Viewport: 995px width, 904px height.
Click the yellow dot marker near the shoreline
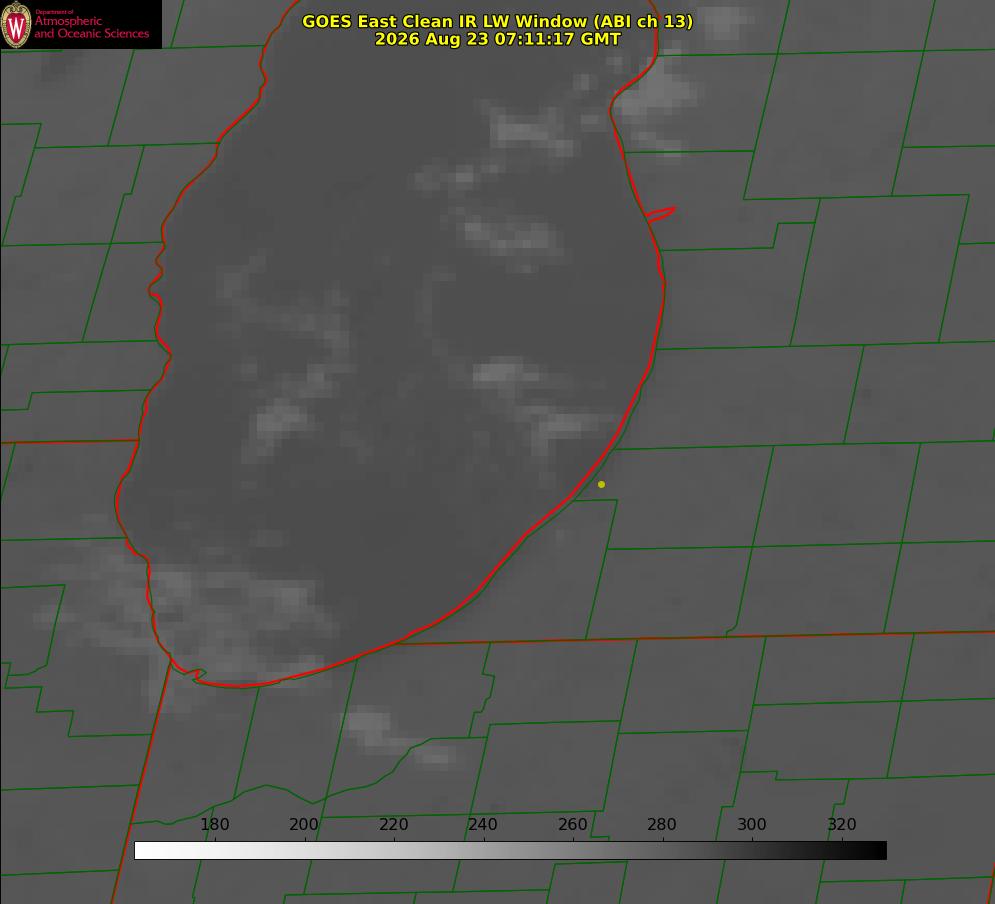coord(601,485)
